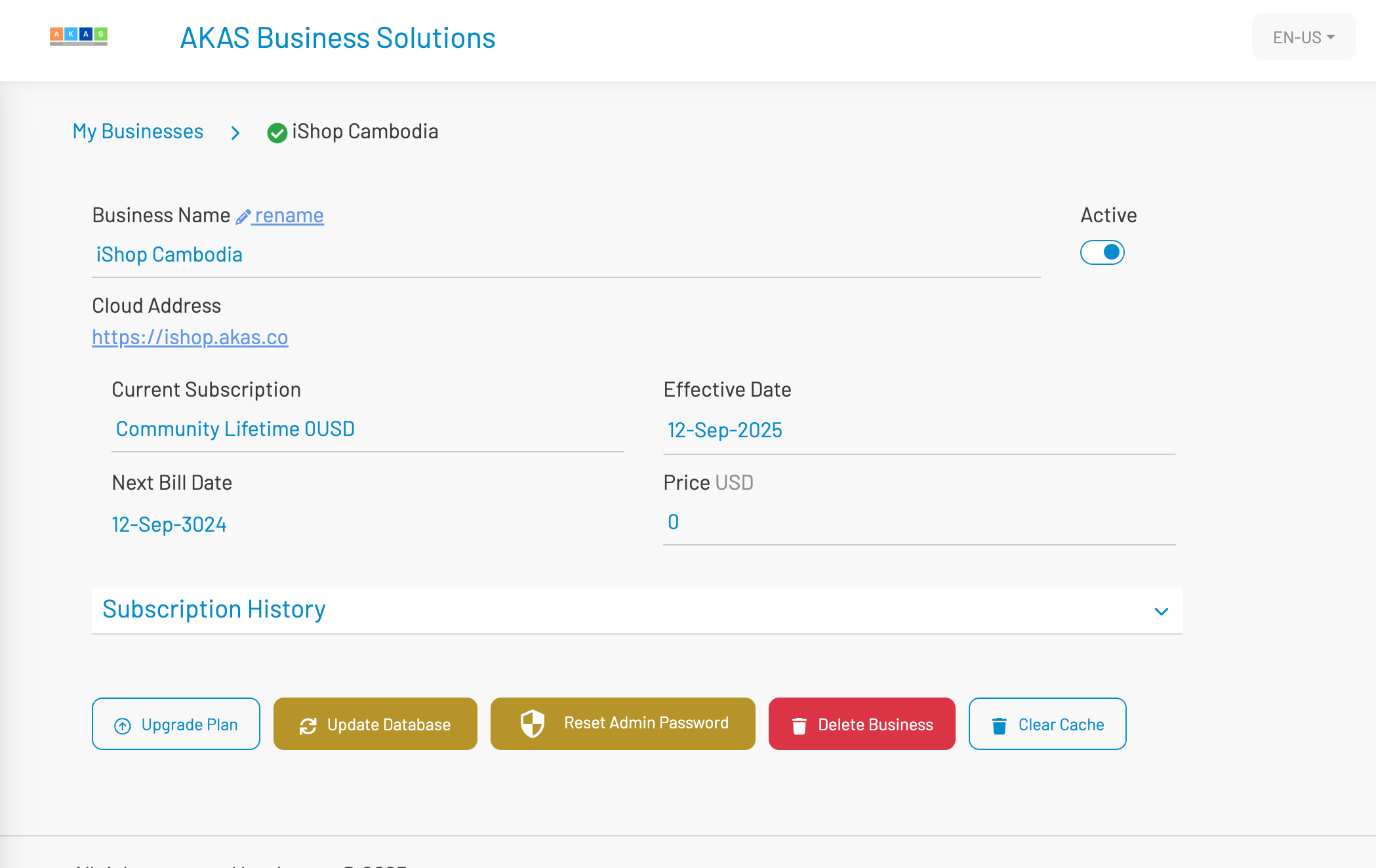Expand the Subscription History chevron
This screenshot has height=868, width=1376.
click(1161, 612)
